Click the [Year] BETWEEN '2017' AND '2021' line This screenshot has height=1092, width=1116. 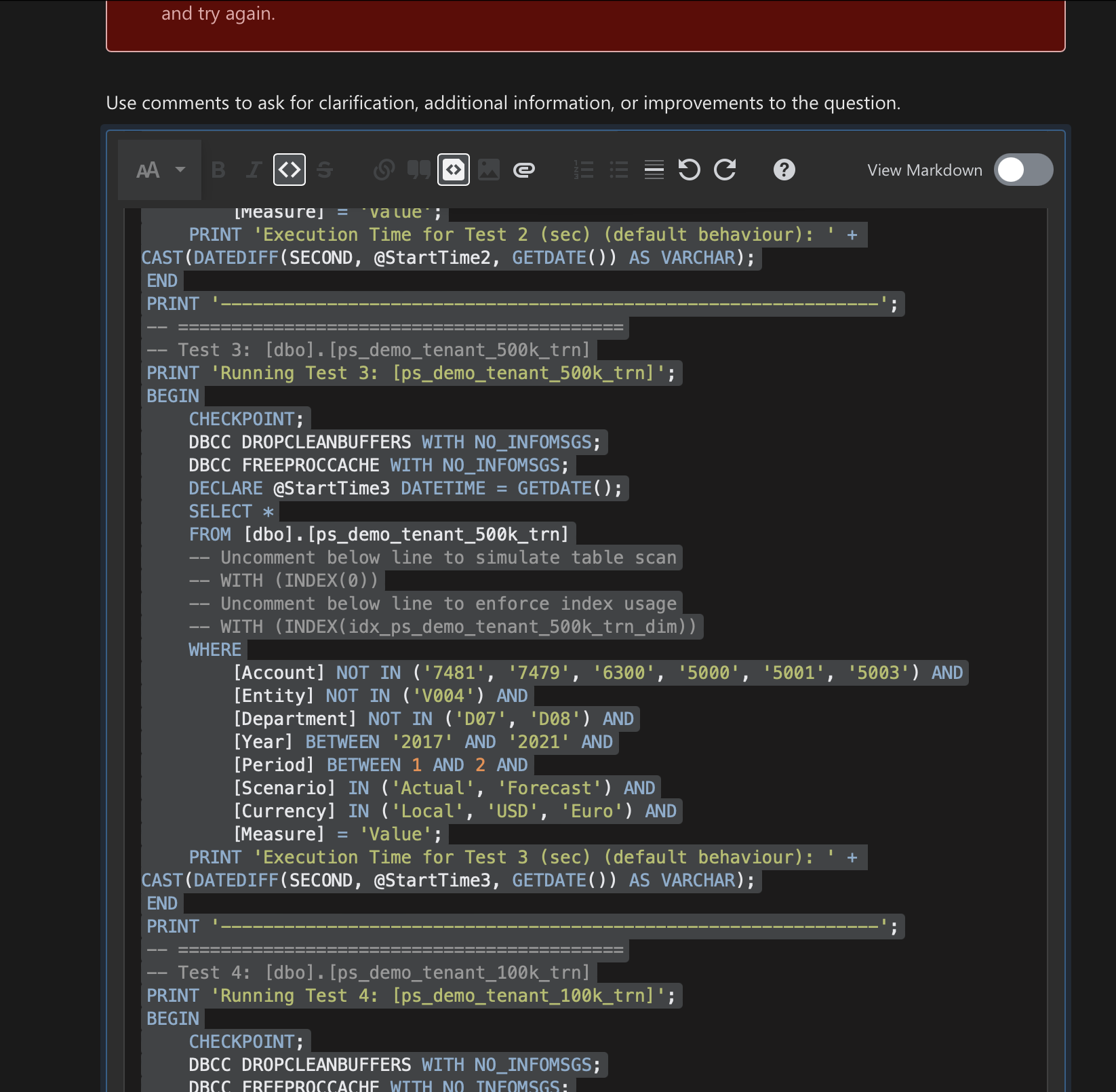click(422, 742)
